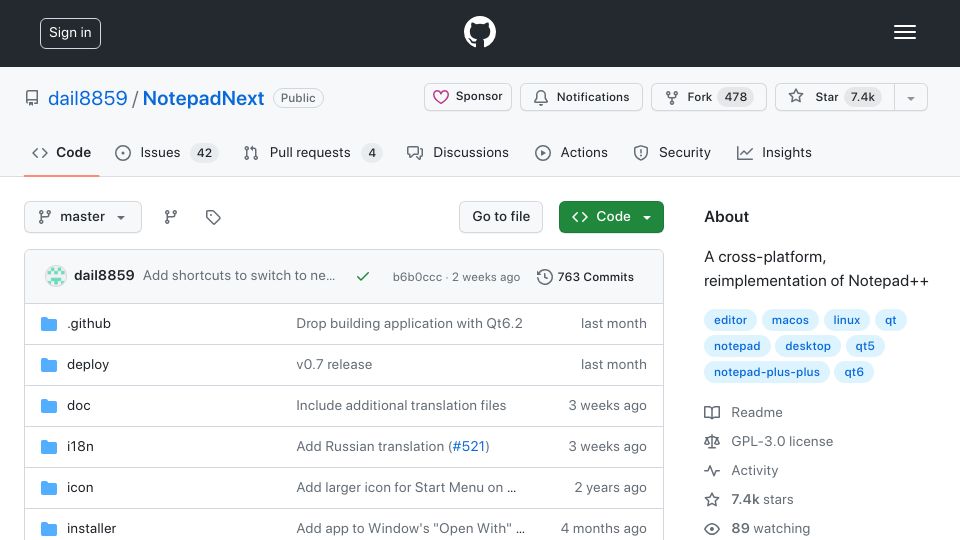Fork the repository
Viewport: 960px width, 540px height.
708,97
